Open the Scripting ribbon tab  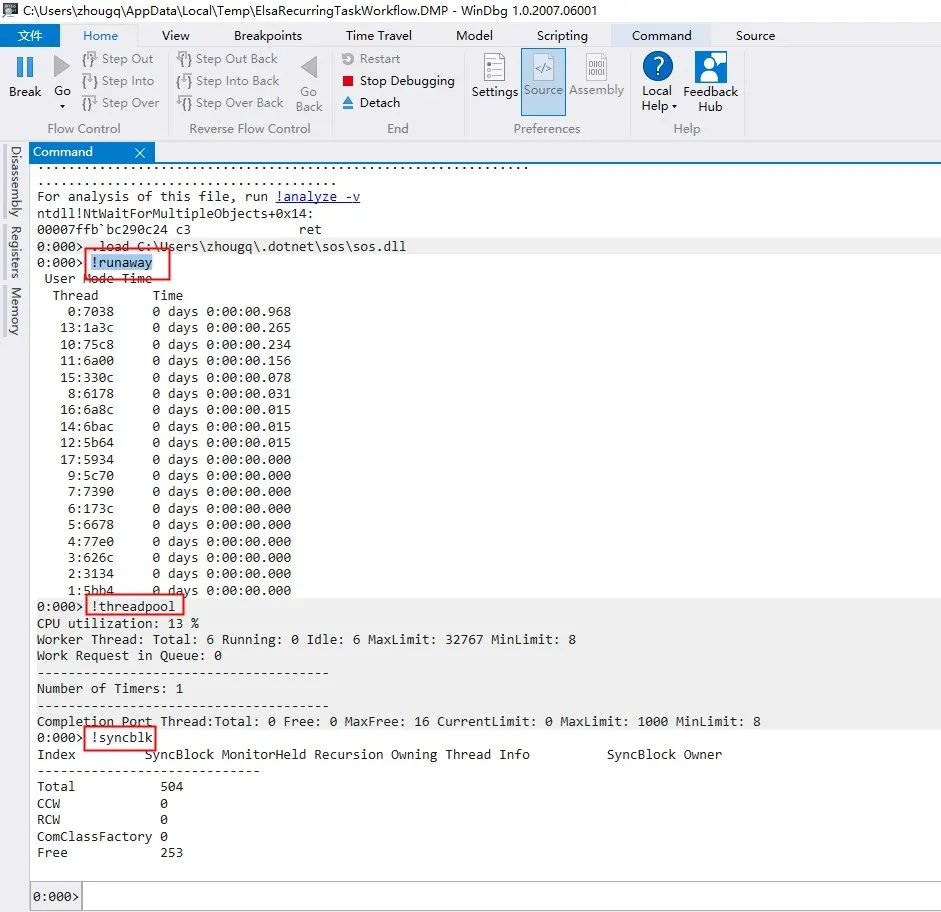coord(562,35)
